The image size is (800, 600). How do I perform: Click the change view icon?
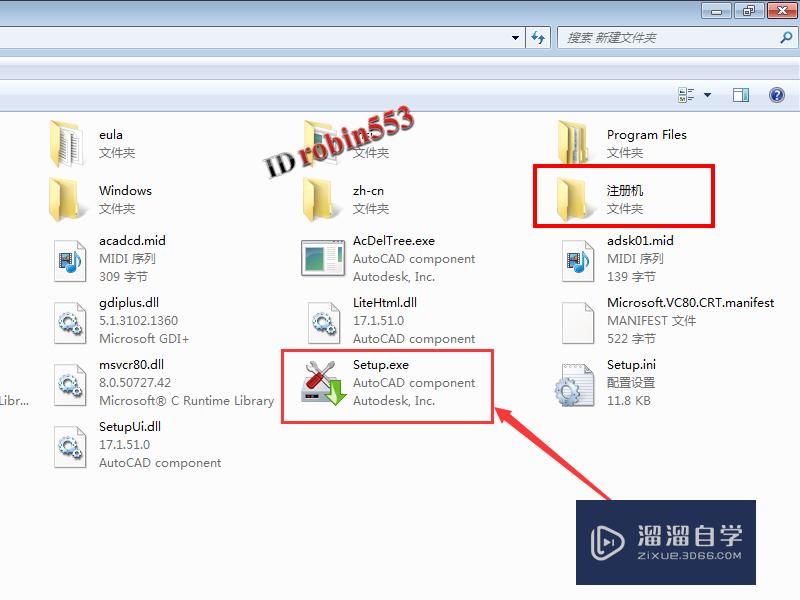(686, 95)
